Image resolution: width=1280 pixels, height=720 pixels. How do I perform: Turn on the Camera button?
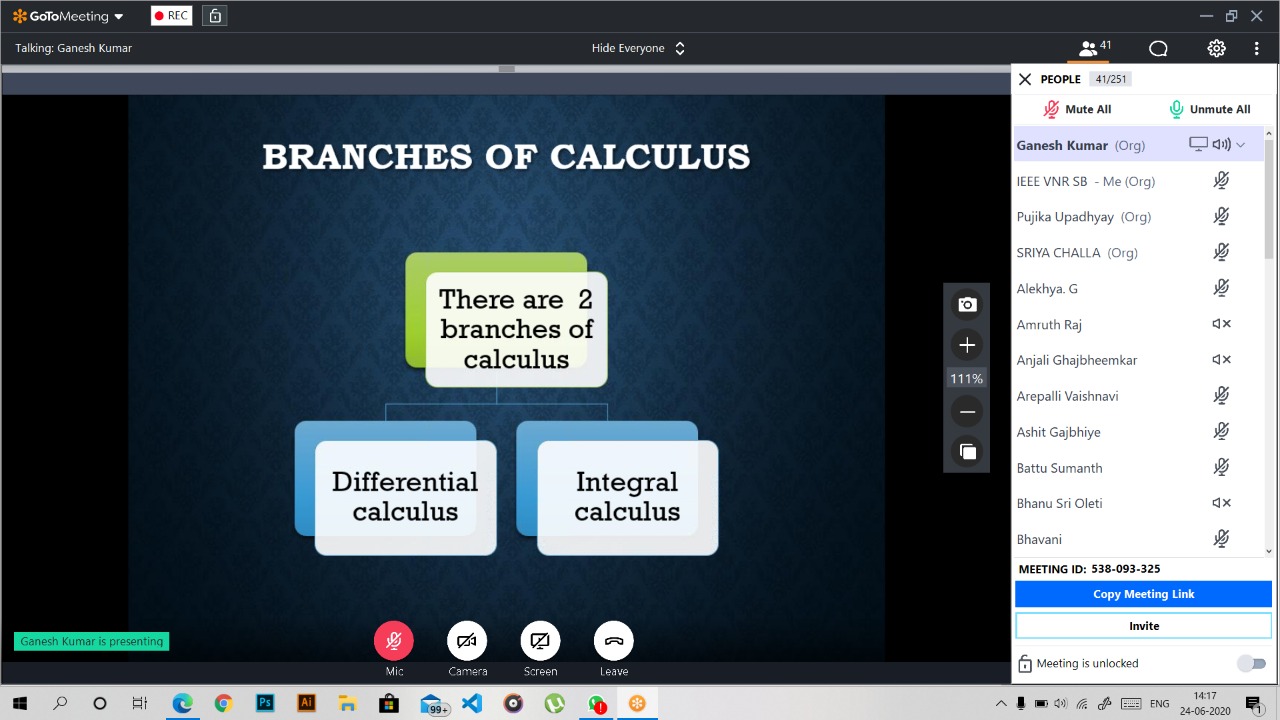(x=467, y=641)
